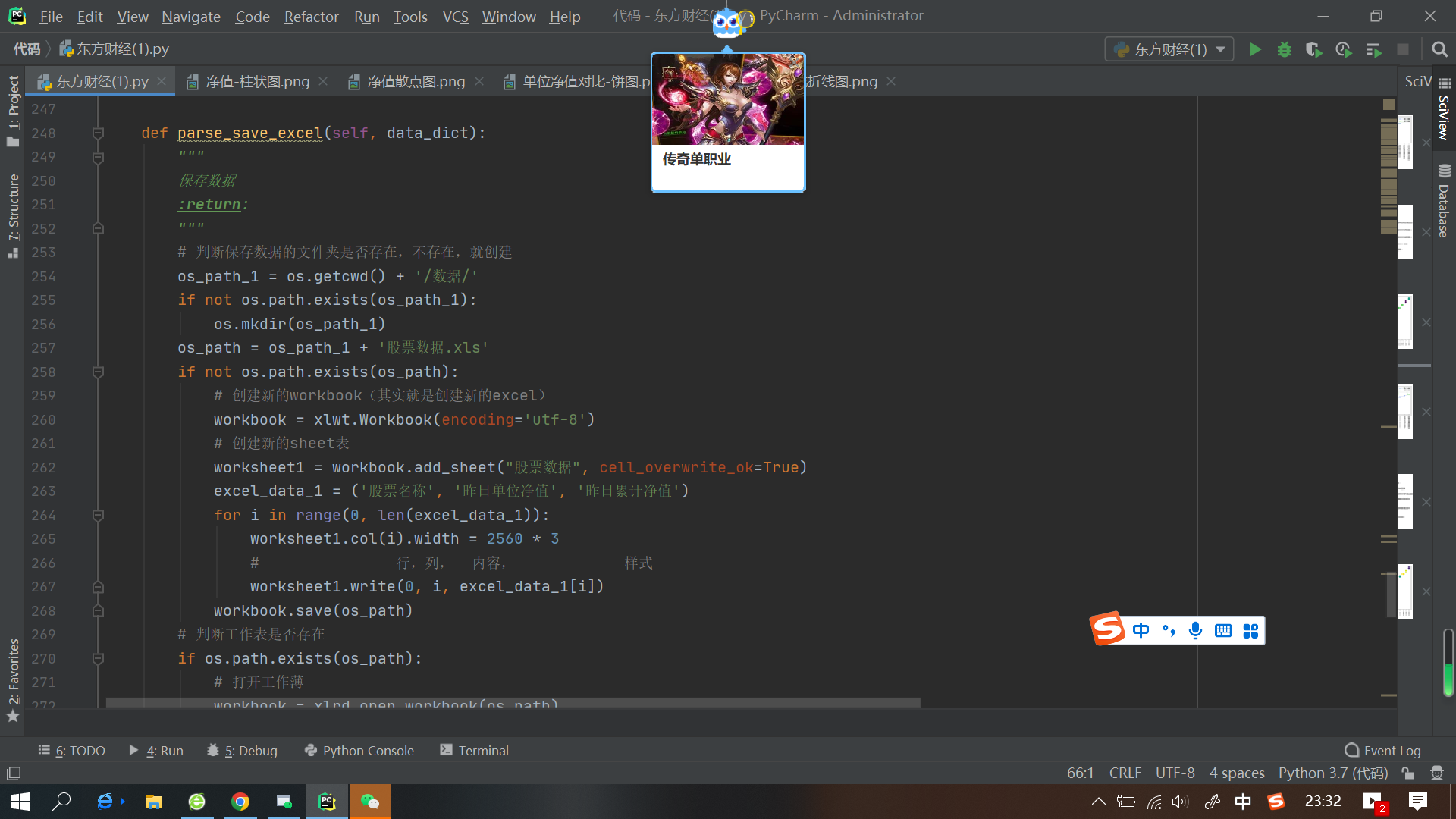The height and width of the screenshot is (819, 1456).
Task: Switch to 净值-柱状图.png tab
Action: click(x=258, y=81)
